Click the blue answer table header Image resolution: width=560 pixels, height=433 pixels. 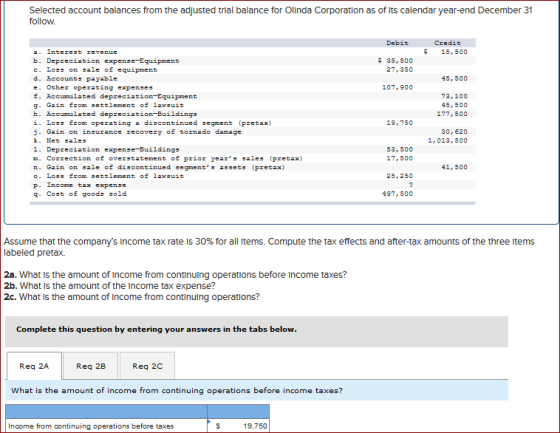point(138,412)
